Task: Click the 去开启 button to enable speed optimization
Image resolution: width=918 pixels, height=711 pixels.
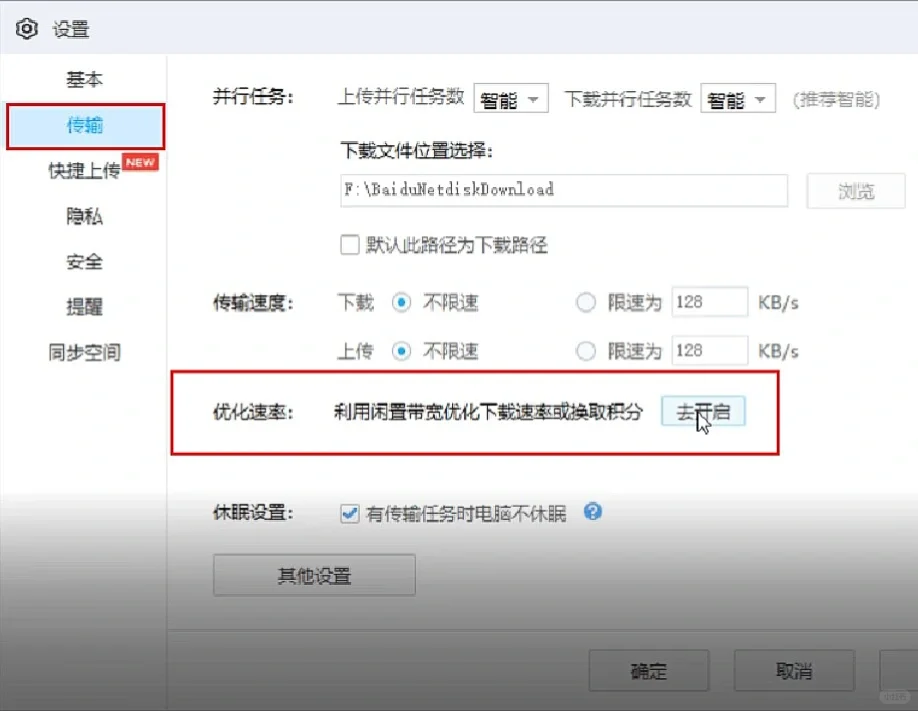Action: [703, 412]
